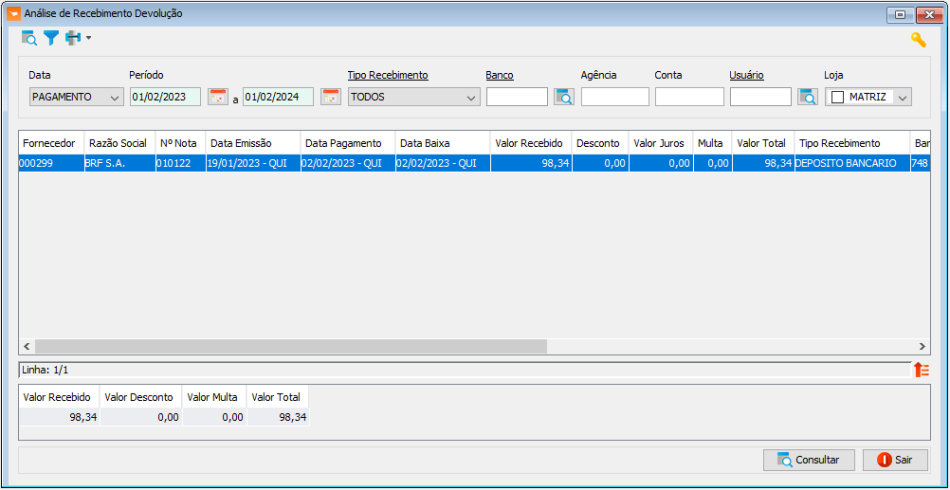Expand the Data dropdown showing PAGAMENTO

(115, 97)
